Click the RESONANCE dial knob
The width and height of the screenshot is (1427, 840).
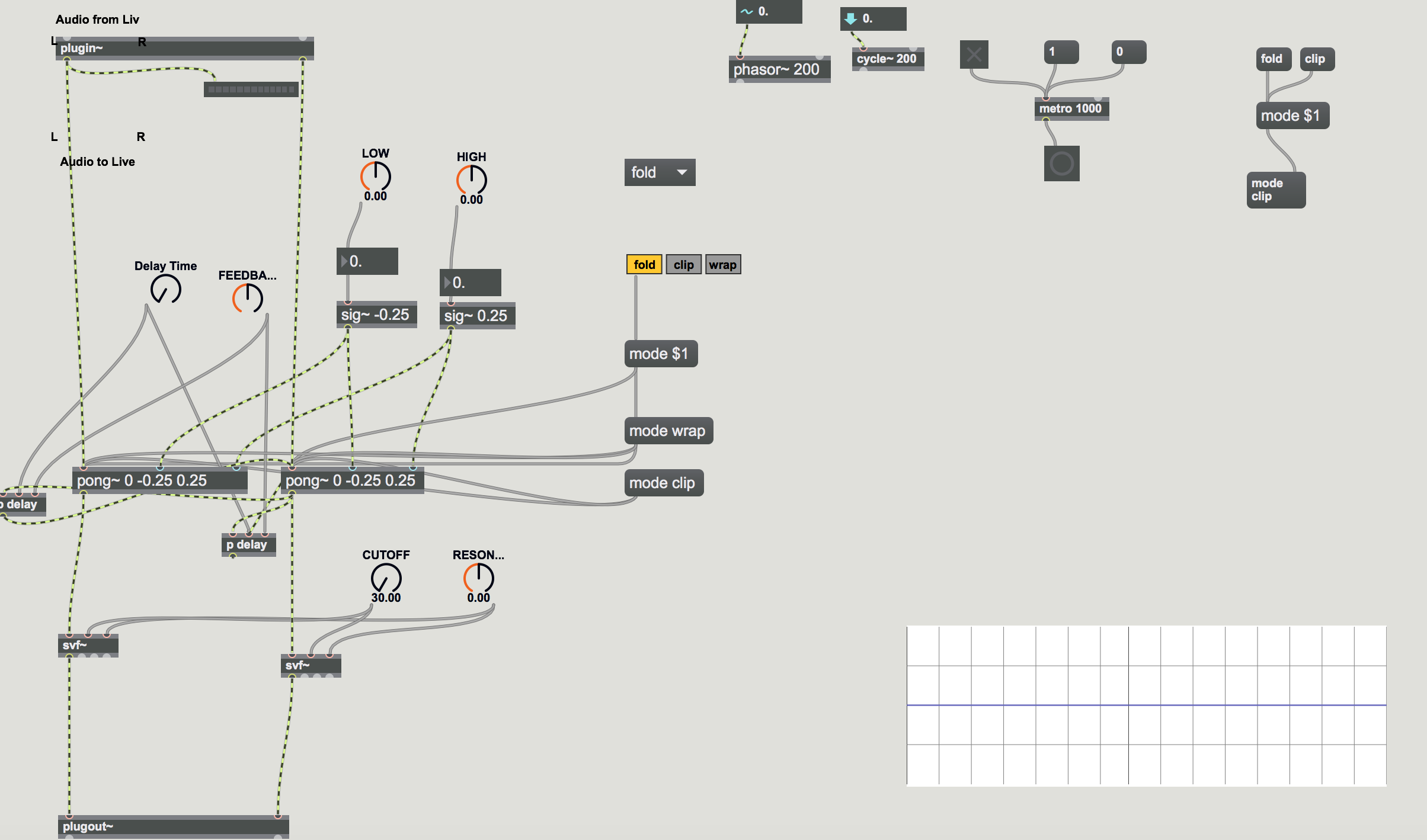478,578
